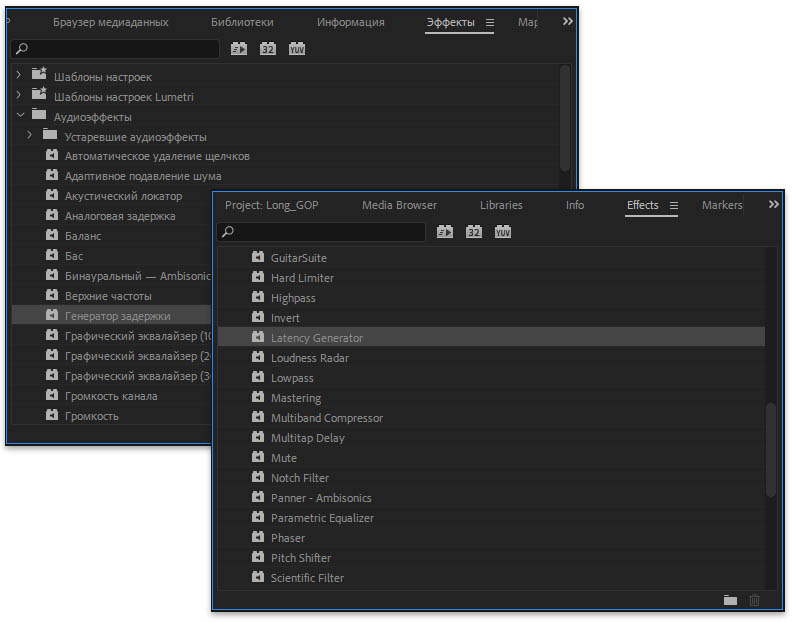The height and width of the screenshot is (622, 792).
Task: Toggle Accelerated Effects filter in English panel
Action: point(445,232)
